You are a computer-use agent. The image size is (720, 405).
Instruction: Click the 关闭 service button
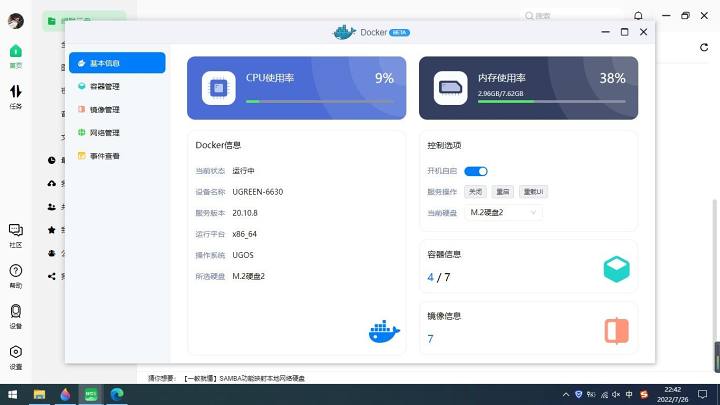pyautogui.click(x=475, y=191)
